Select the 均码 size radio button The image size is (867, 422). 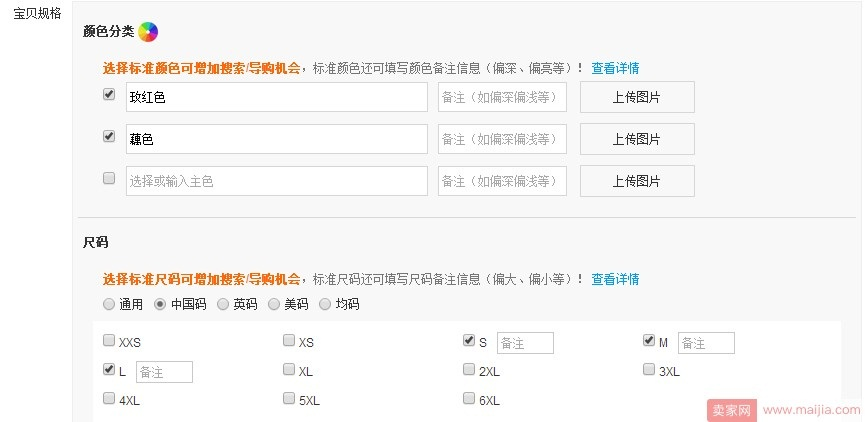point(325,304)
